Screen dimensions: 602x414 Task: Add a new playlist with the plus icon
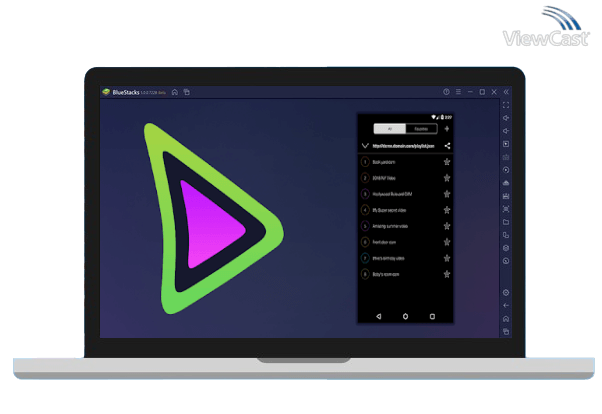click(447, 129)
